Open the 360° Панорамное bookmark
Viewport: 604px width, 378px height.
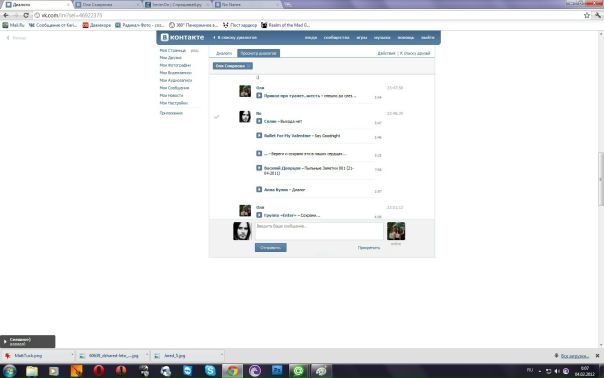click(193, 25)
